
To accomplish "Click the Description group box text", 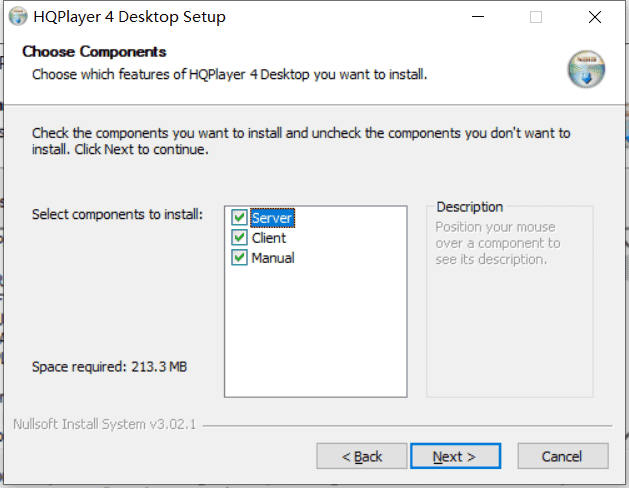I will 469,207.
